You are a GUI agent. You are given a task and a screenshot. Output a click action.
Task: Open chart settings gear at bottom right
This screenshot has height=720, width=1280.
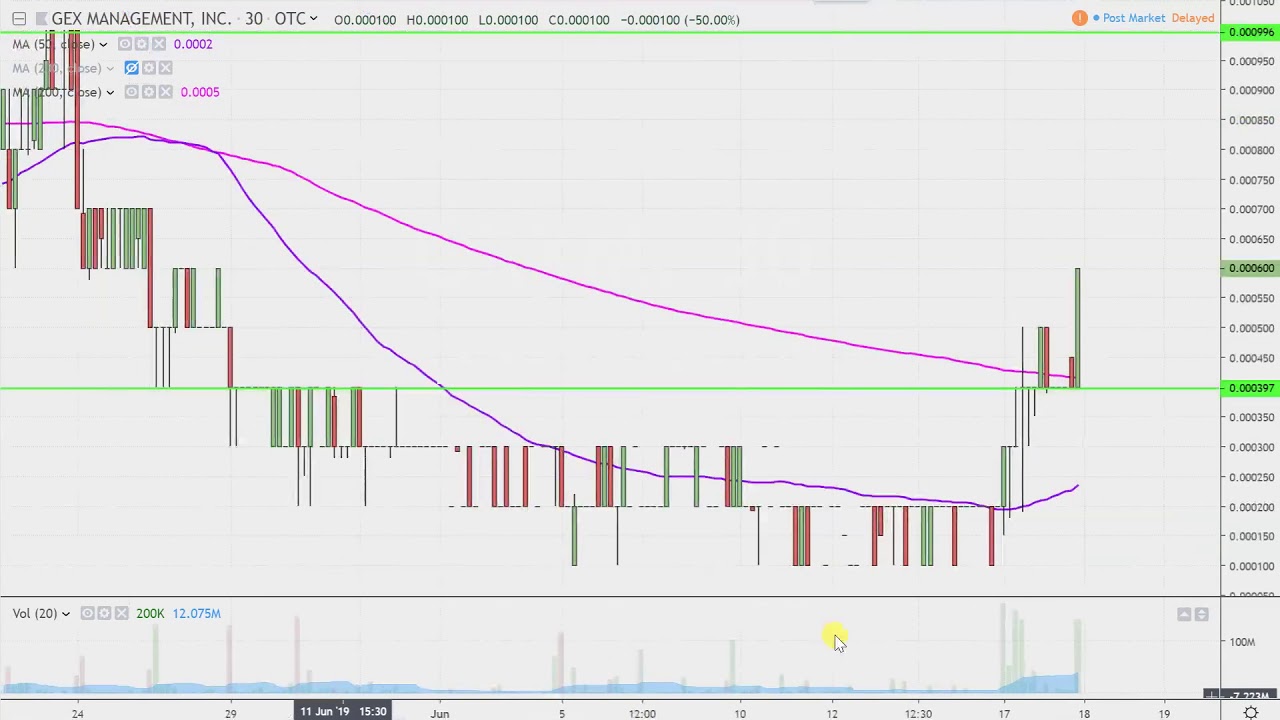1251,712
